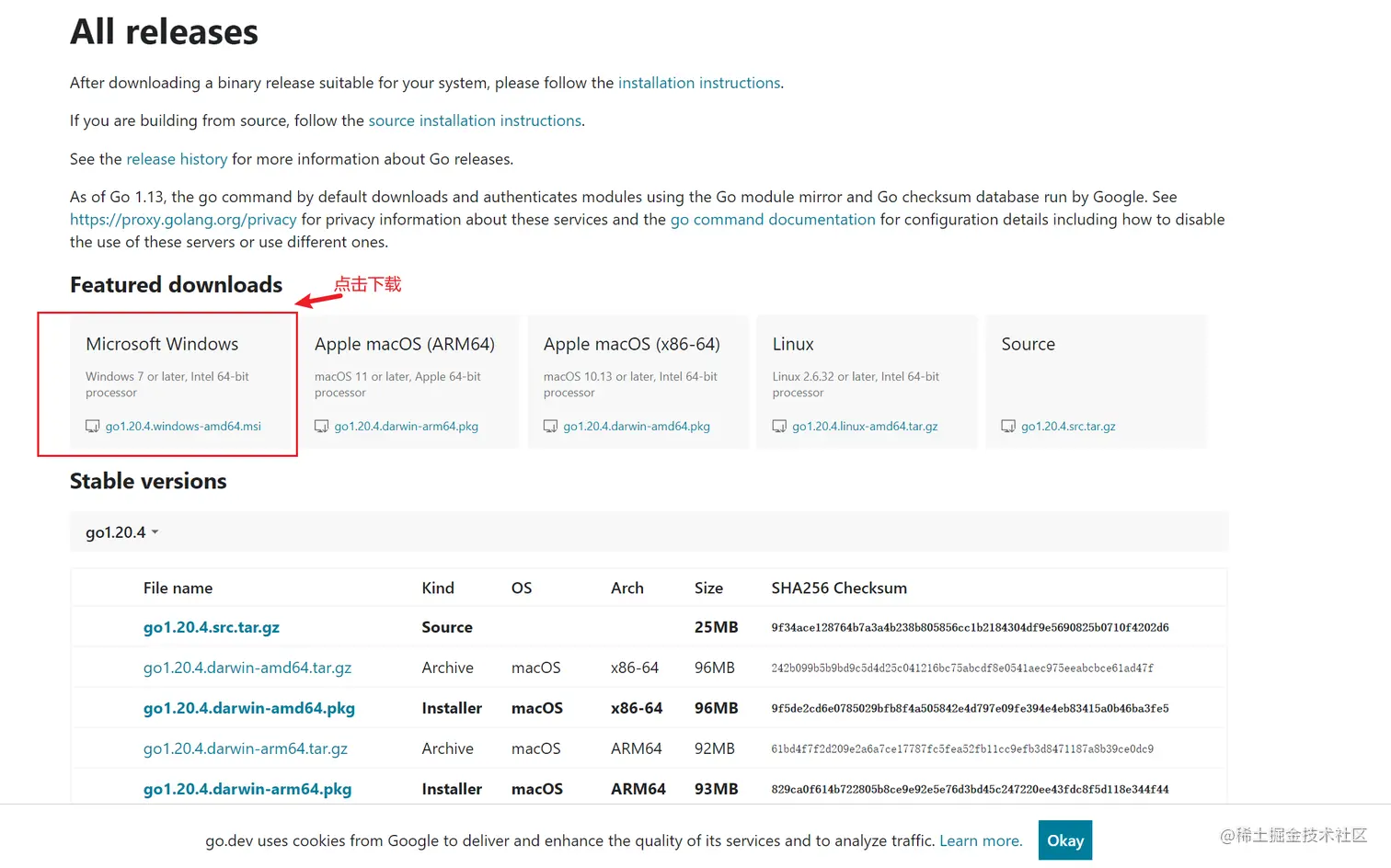Click the Apple macOS (x86-64) card title

point(632,344)
